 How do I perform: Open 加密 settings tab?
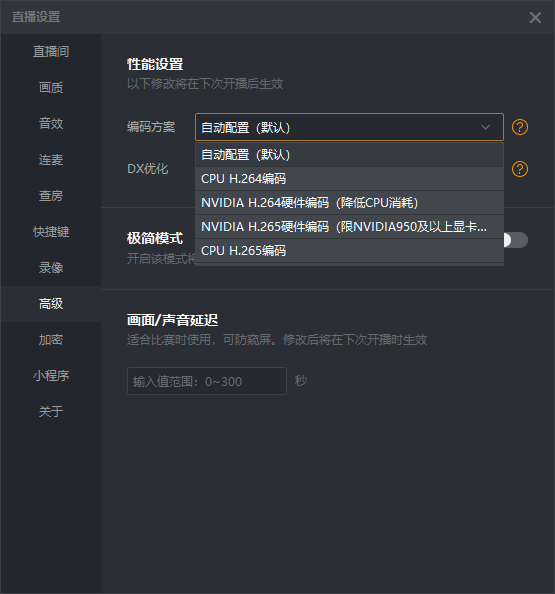pos(51,339)
